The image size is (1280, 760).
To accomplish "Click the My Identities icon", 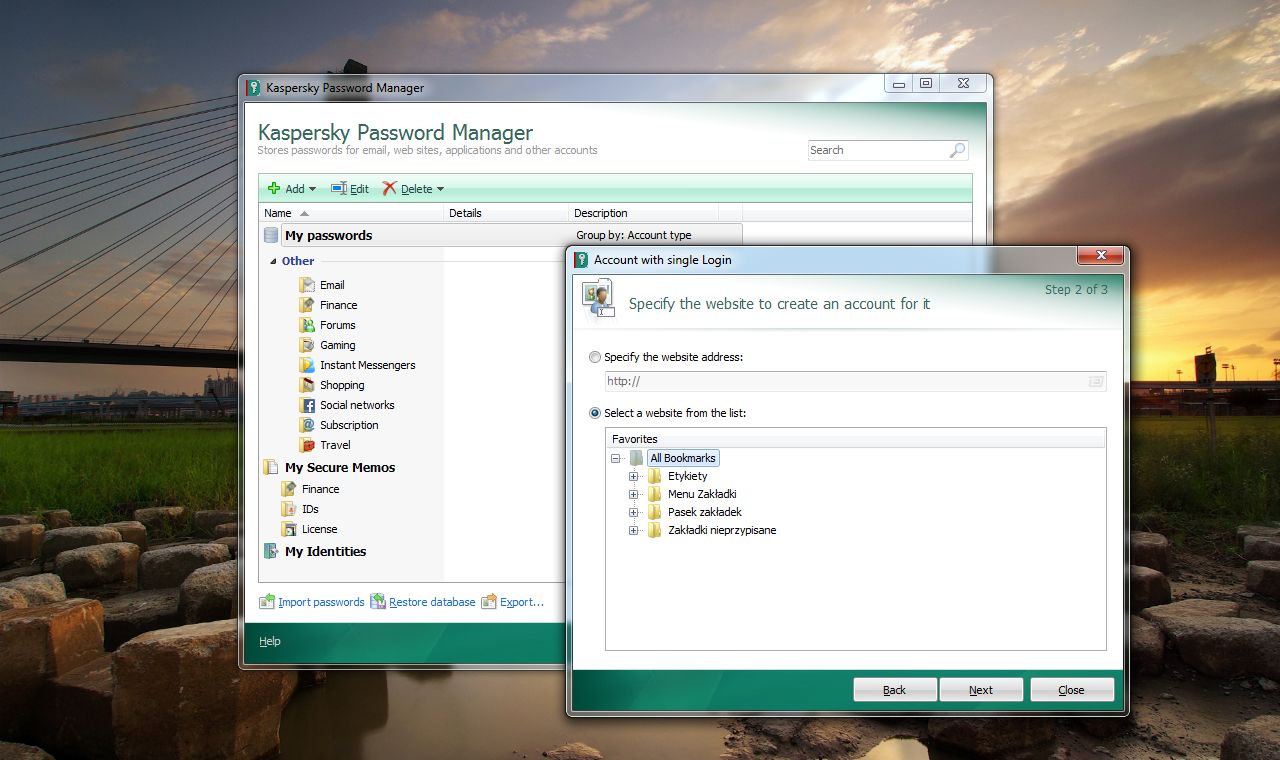I will click(270, 551).
